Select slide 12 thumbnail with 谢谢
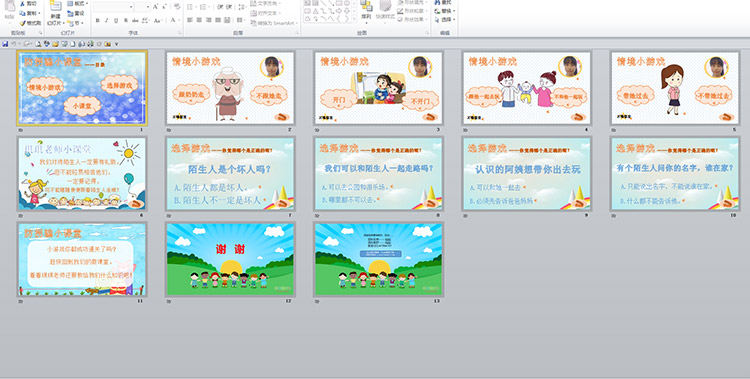750x379 pixels. click(x=230, y=259)
